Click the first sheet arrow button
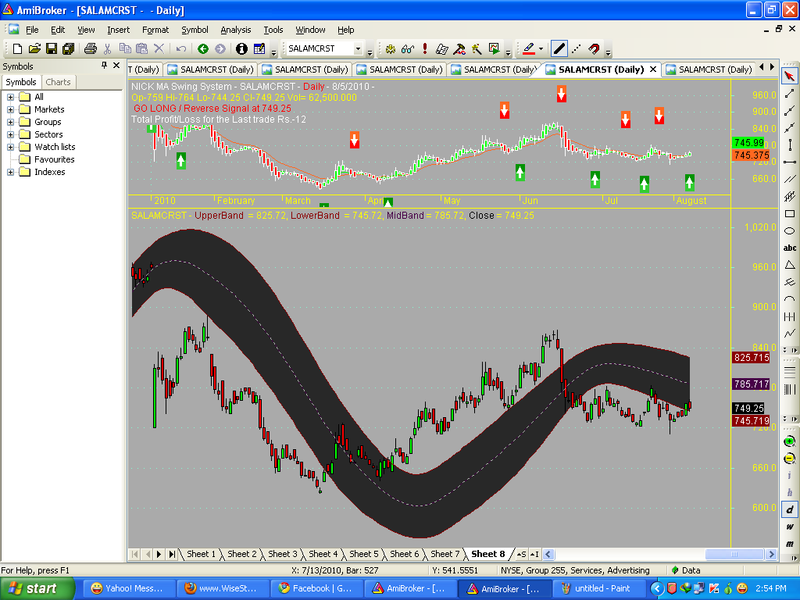The height and width of the screenshot is (600, 800). point(135,554)
